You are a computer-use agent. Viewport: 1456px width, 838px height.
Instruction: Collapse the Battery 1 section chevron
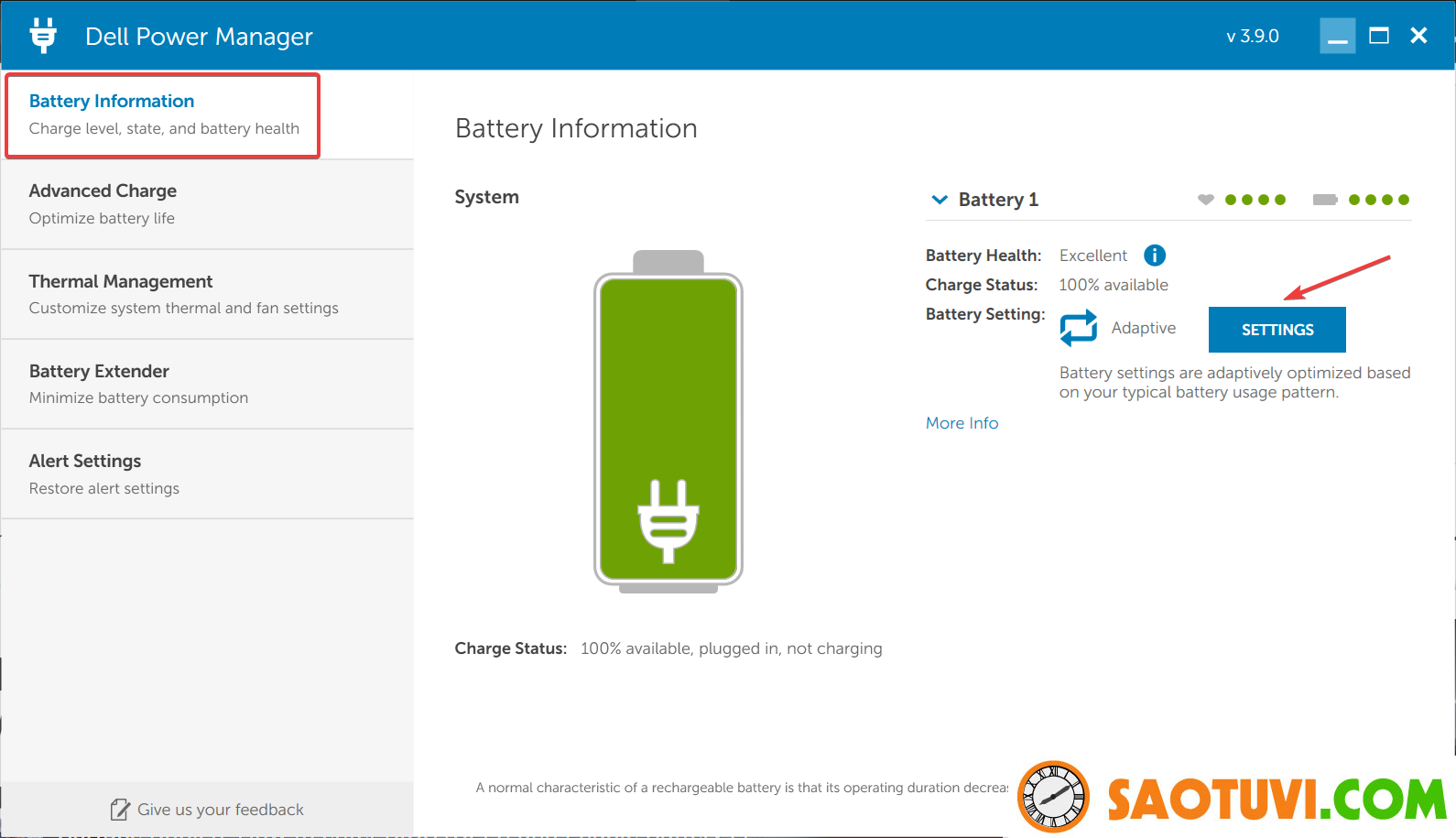(x=940, y=200)
